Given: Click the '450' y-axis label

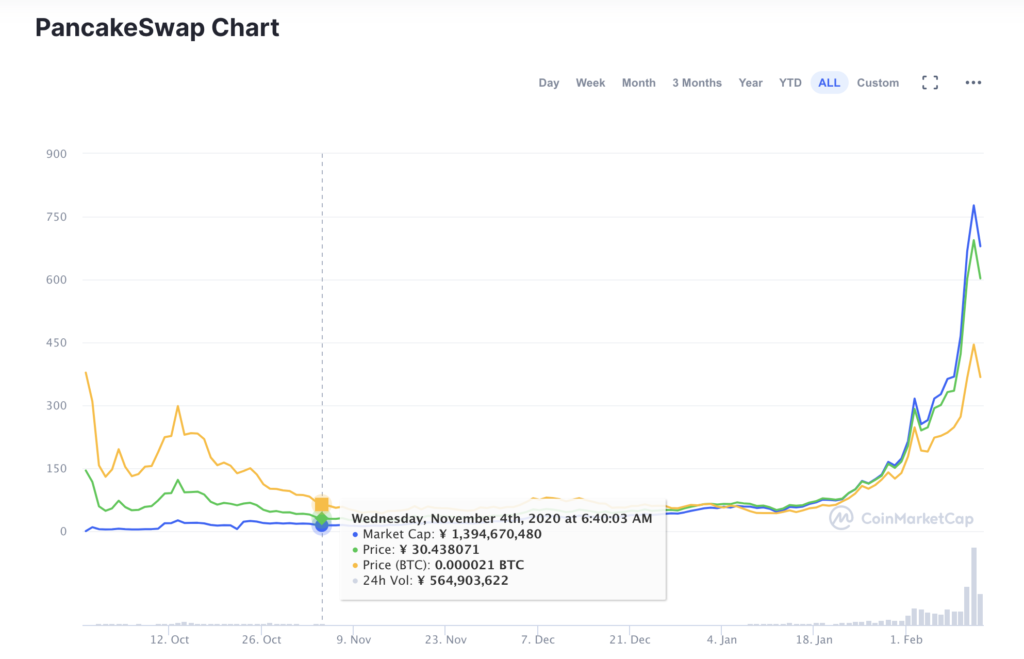Looking at the screenshot, I should tap(56, 343).
